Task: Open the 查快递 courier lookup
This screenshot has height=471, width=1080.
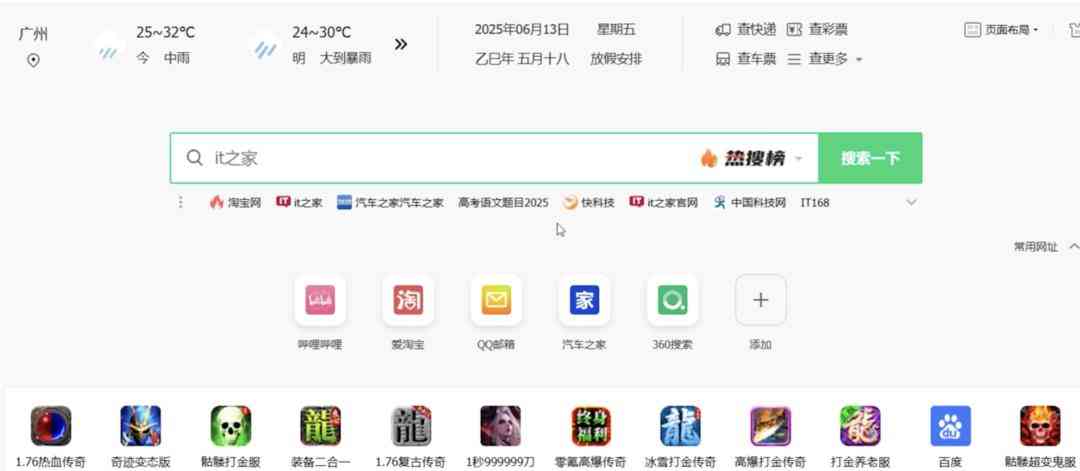Action: tap(746, 30)
